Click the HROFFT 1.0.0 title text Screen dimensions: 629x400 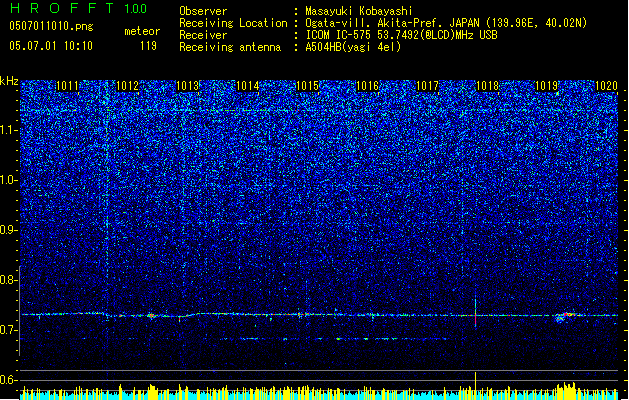coord(78,8)
